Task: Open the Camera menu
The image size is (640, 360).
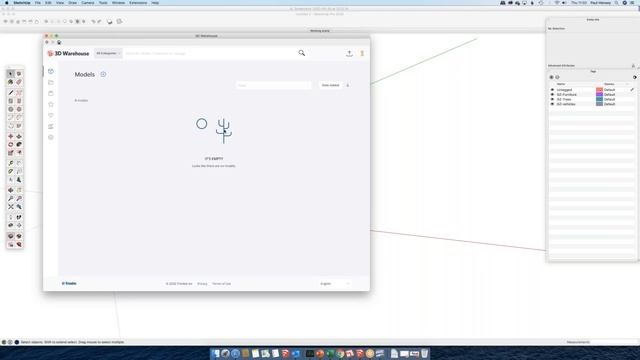Action: point(88,3)
